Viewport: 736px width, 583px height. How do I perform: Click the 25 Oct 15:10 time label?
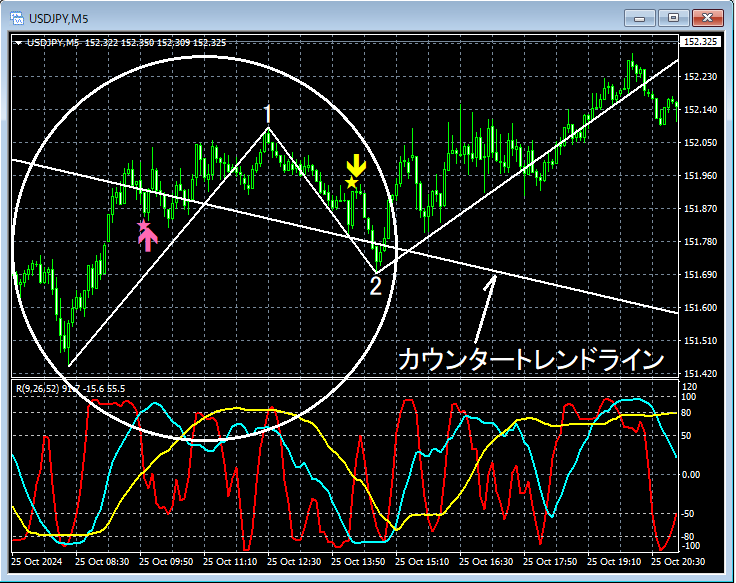point(422,562)
